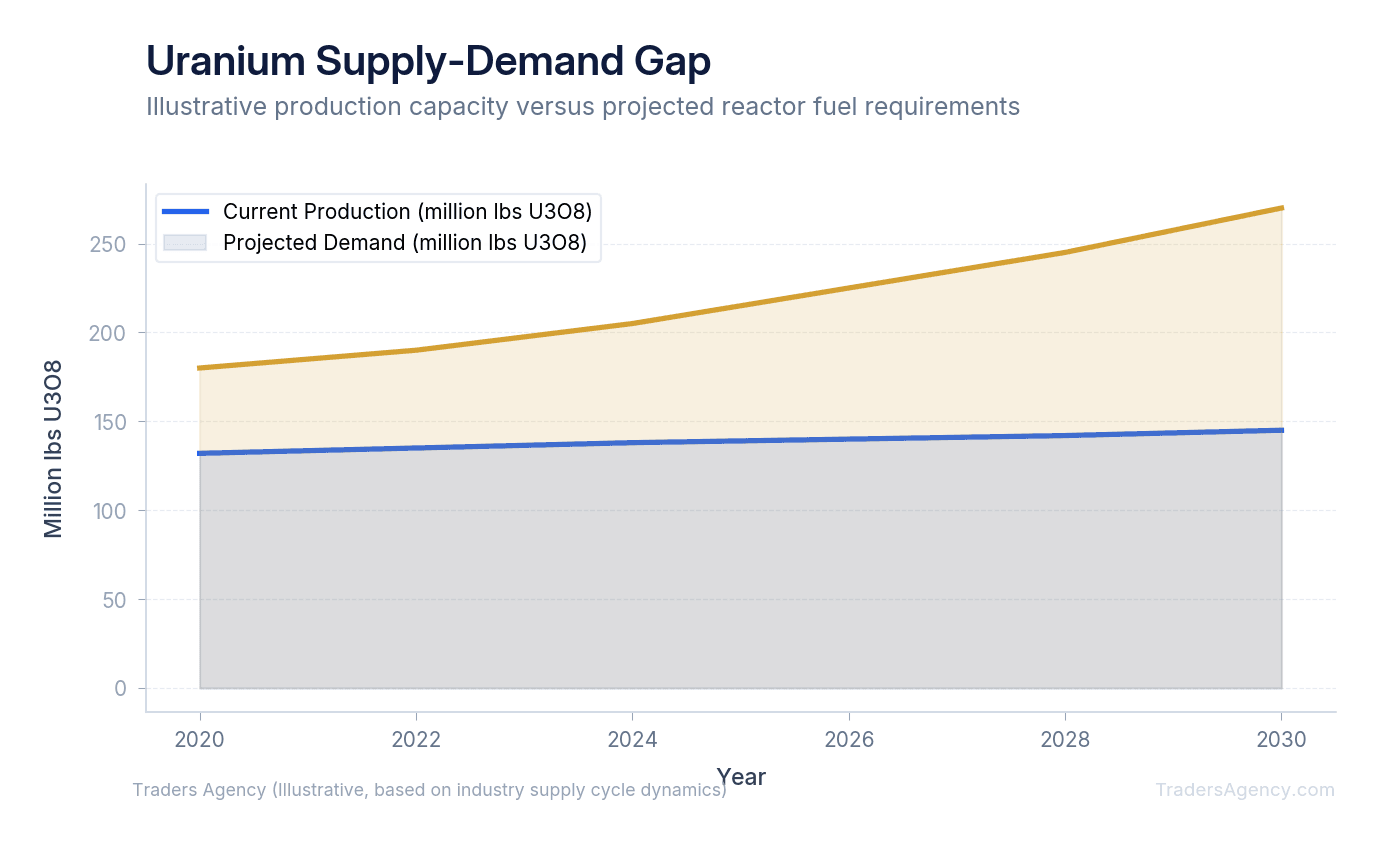Click the x-axis tick '2028'
The width and height of the screenshot is (1380, 845).
pos(1065,740)
